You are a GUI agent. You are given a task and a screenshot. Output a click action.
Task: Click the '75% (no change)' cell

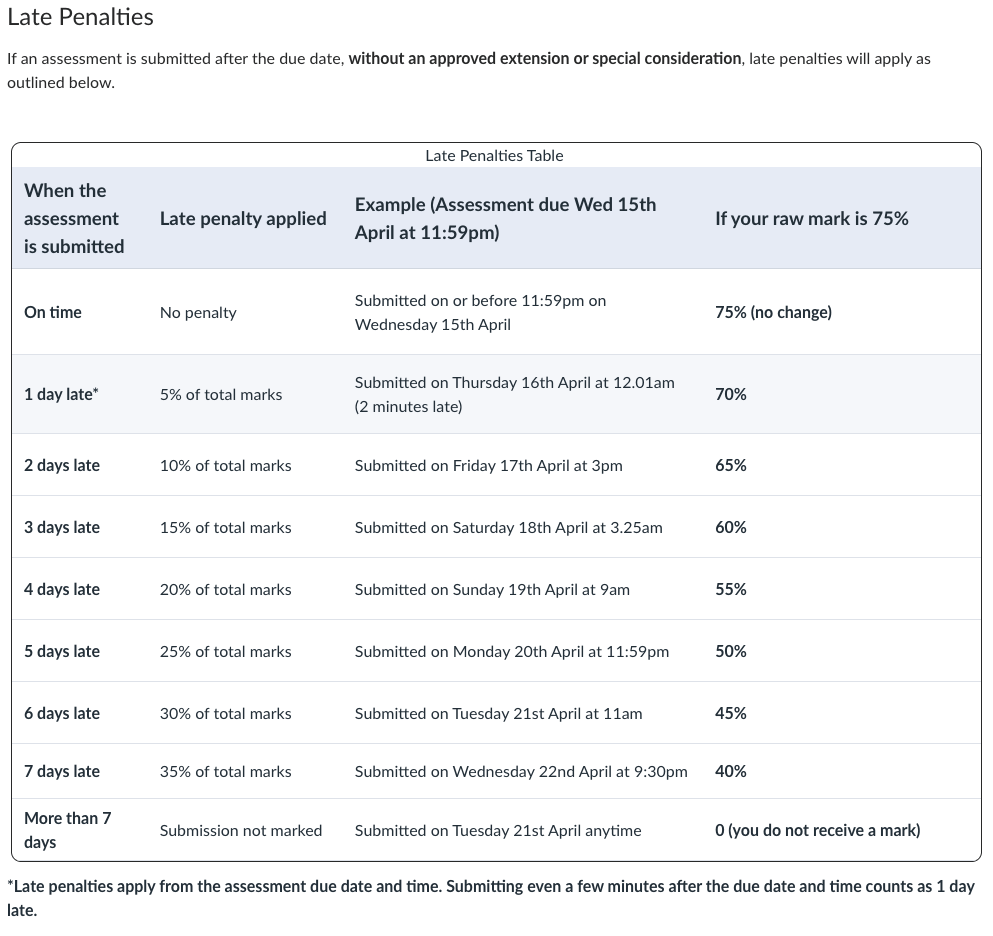[x=773, y=312]
